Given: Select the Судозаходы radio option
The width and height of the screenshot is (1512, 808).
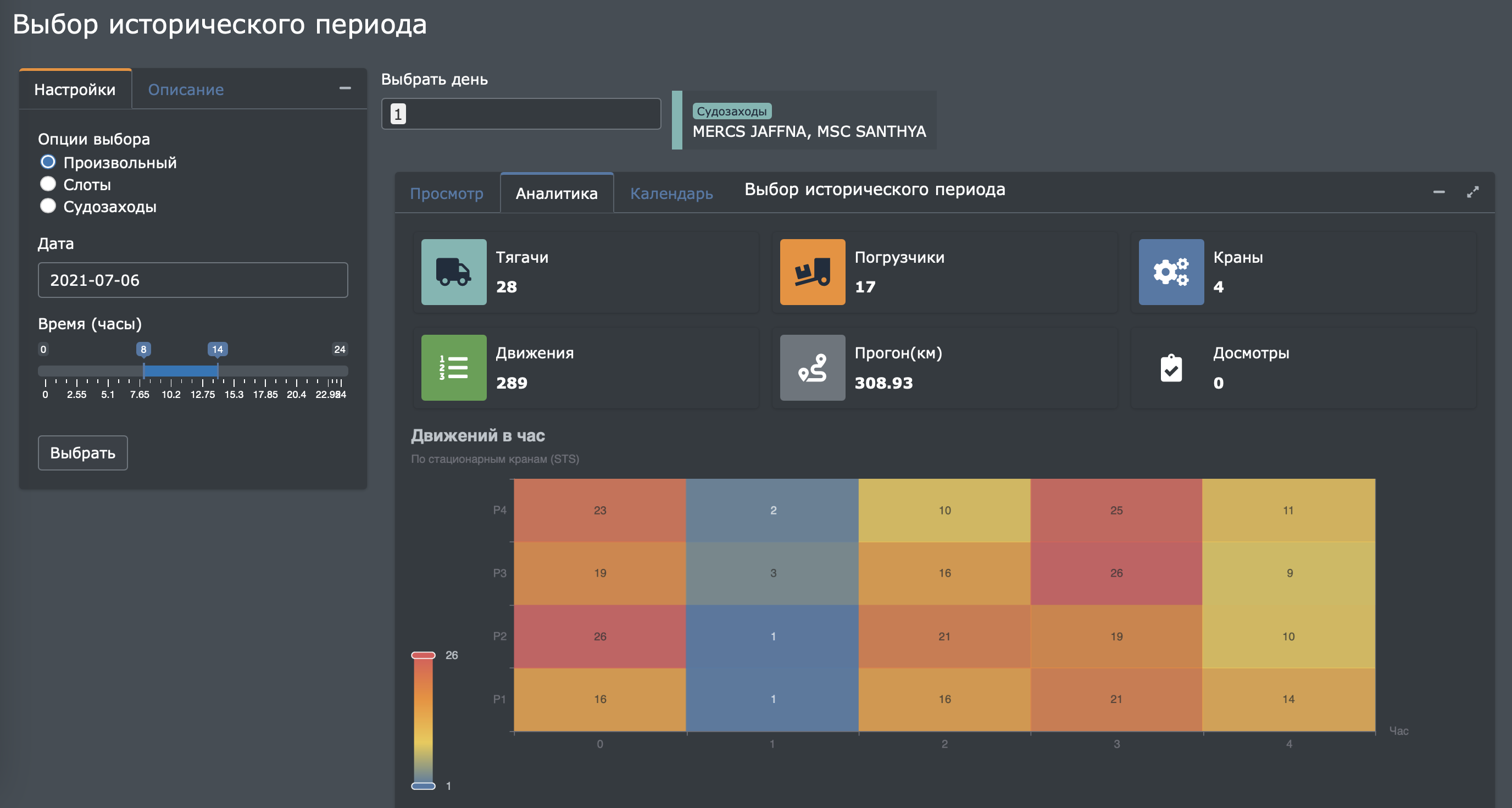Looking at the screenshot, I should coord(48,206).
